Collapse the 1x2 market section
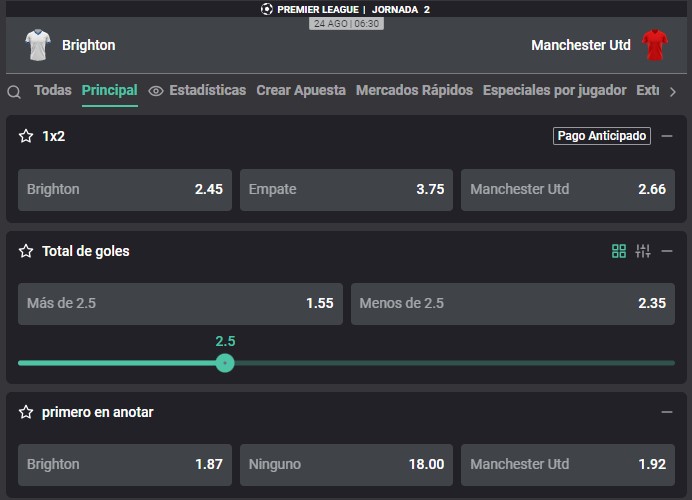Screen dimensions: 692x500 667,136
